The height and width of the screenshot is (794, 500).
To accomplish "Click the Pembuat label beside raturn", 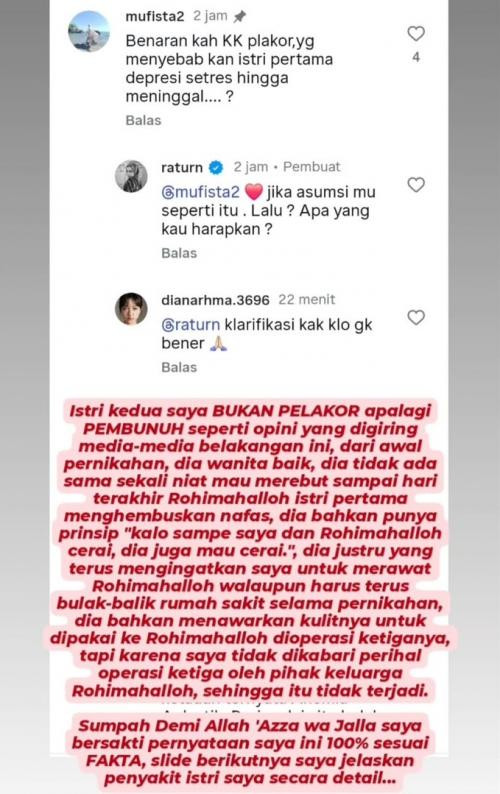I will click(312, 167).
